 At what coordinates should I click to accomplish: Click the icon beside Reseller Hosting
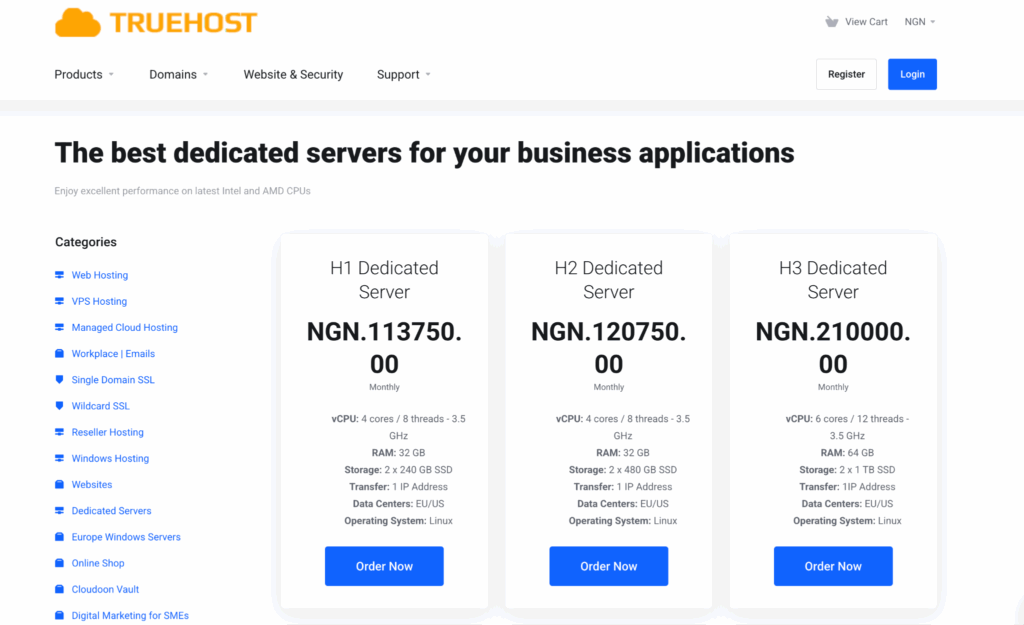pyautogui.click(x=59, y=432)
